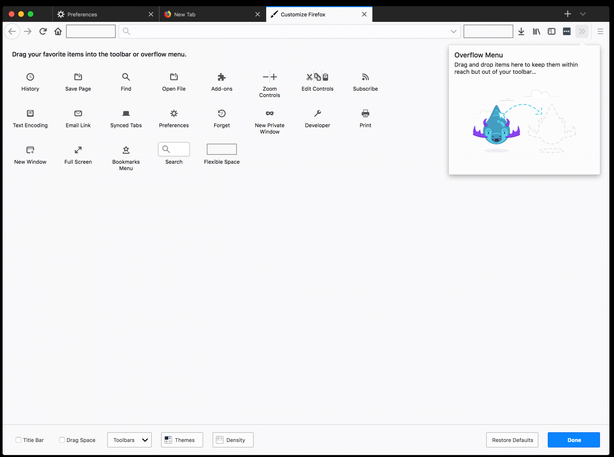Open a new tab with plus button

click(567, 14)
